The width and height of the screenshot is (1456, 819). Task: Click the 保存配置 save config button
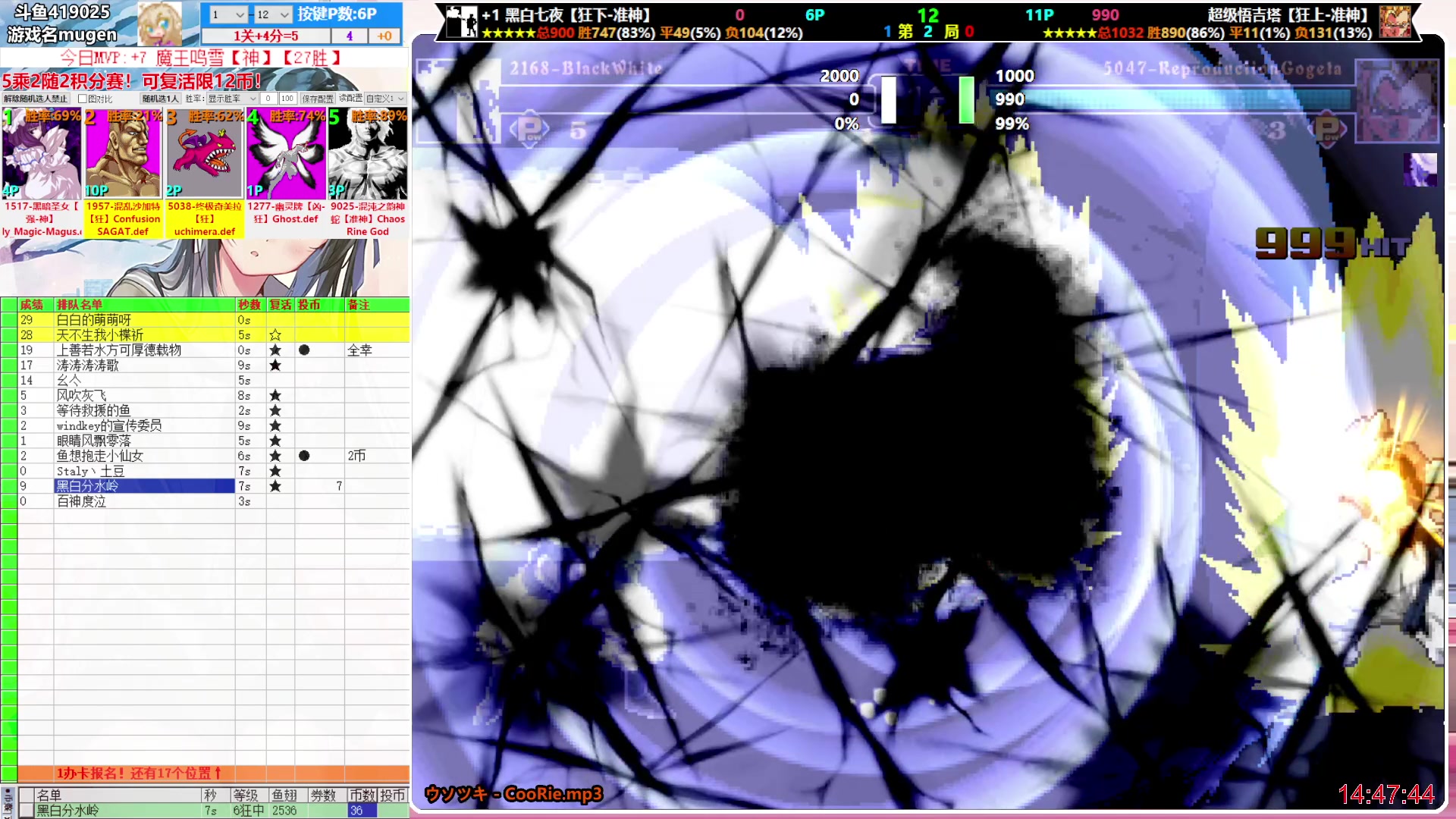coord(318,99)
